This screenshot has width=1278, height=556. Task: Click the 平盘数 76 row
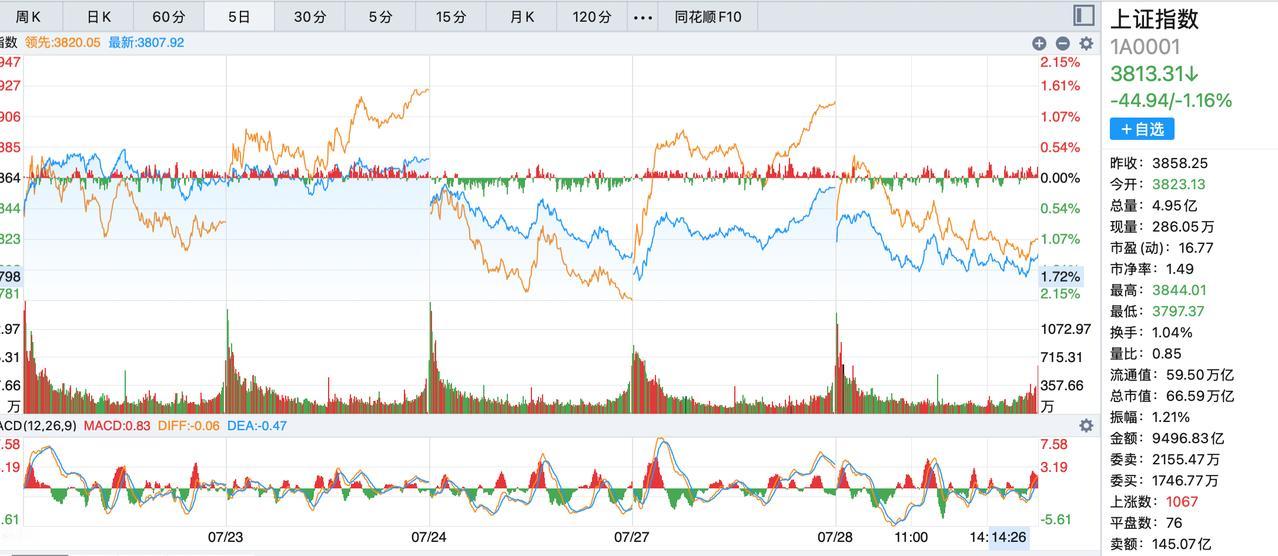click(x=1146, y=522)
